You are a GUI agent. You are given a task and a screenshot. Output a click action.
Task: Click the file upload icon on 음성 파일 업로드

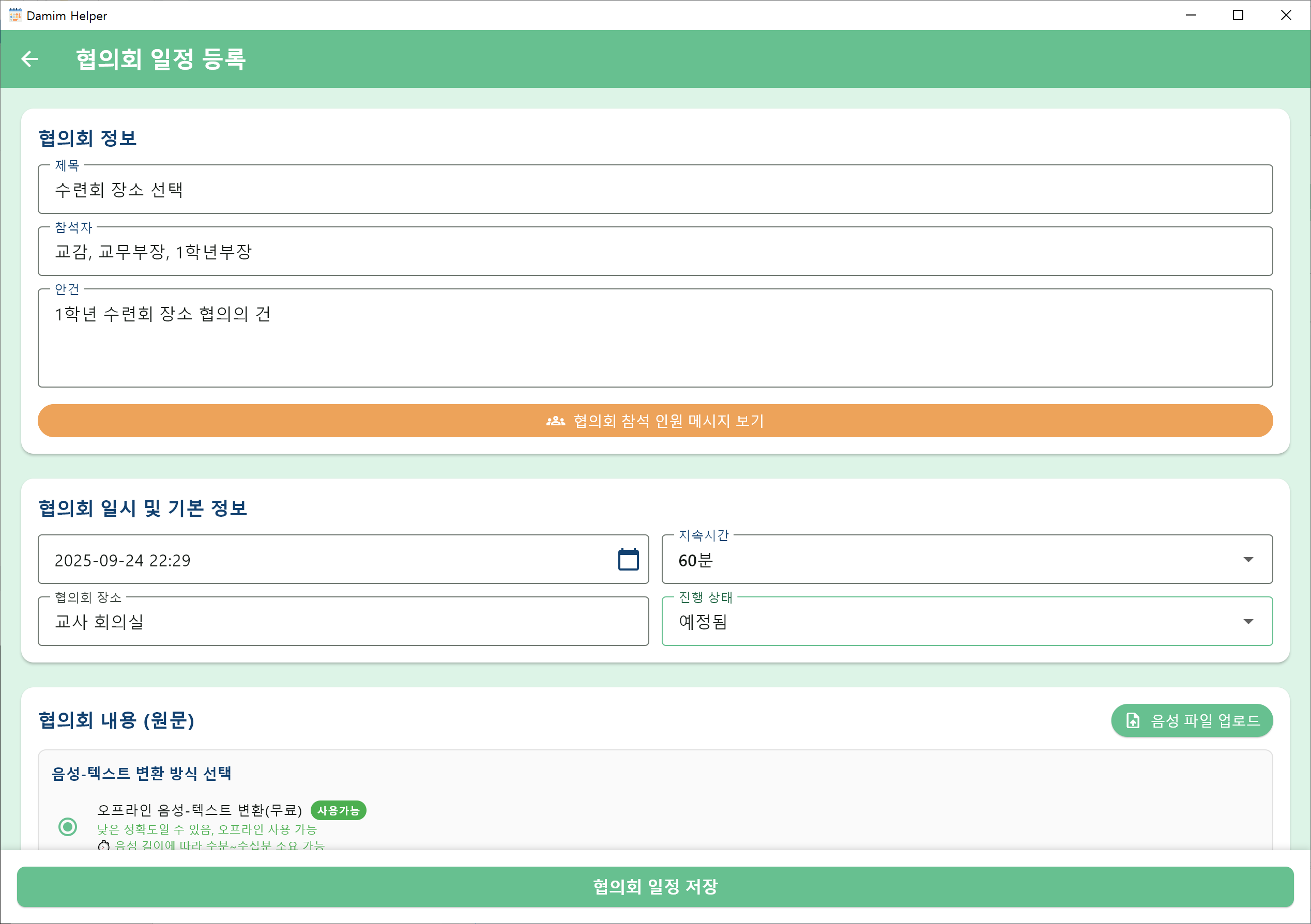pos(1133,721)
